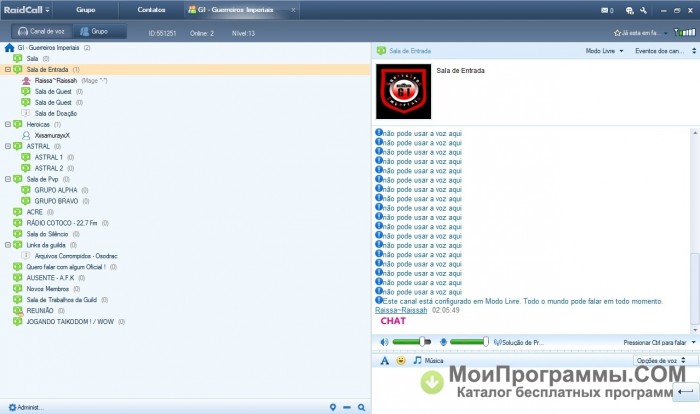This screenshot has height=414, width=700.
Task: Collapse the Sala de Entrada channel
Action: [8, 69]
